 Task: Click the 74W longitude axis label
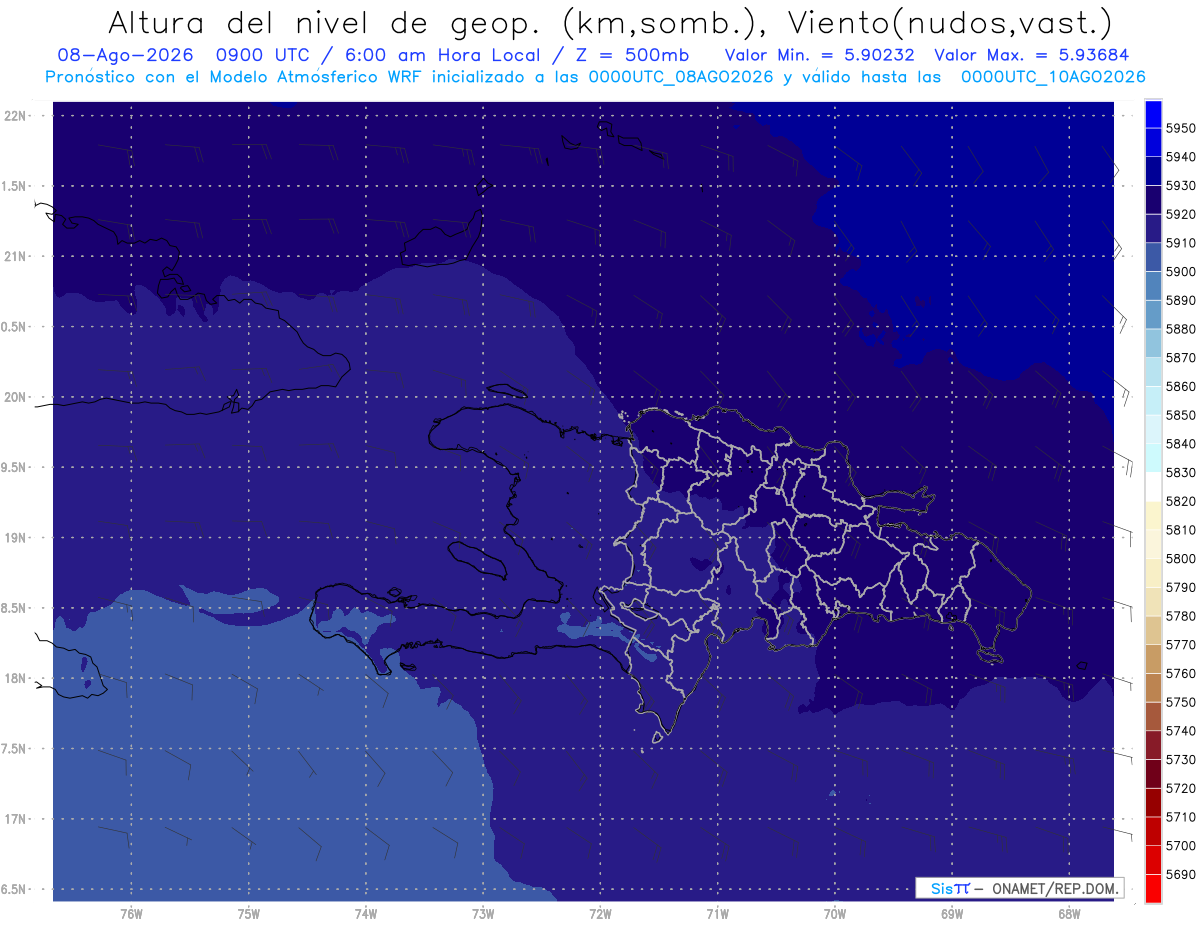pyautogui.click(x=366, y=914)
